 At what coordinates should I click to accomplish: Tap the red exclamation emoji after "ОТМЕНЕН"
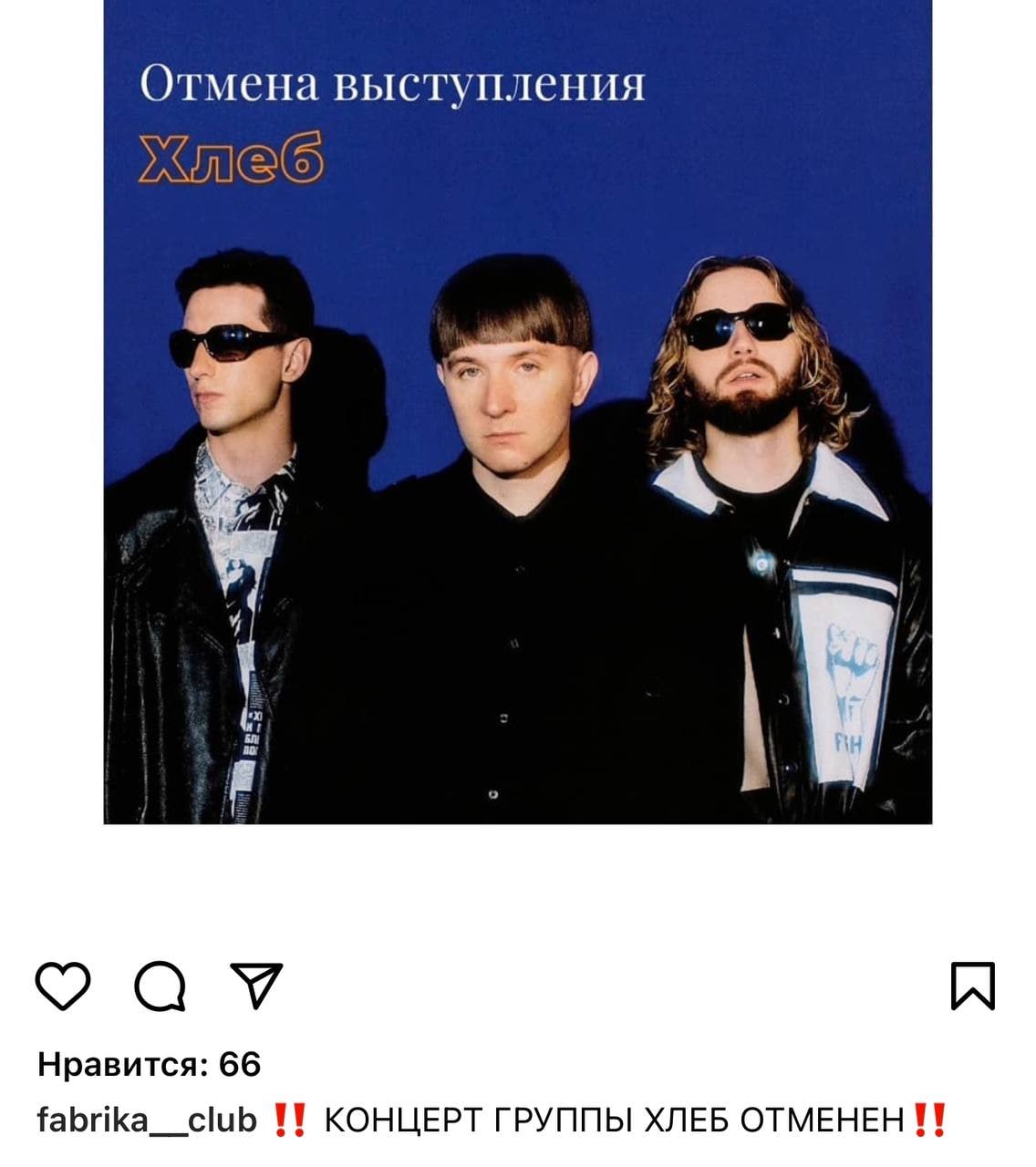click(928, 1120)
